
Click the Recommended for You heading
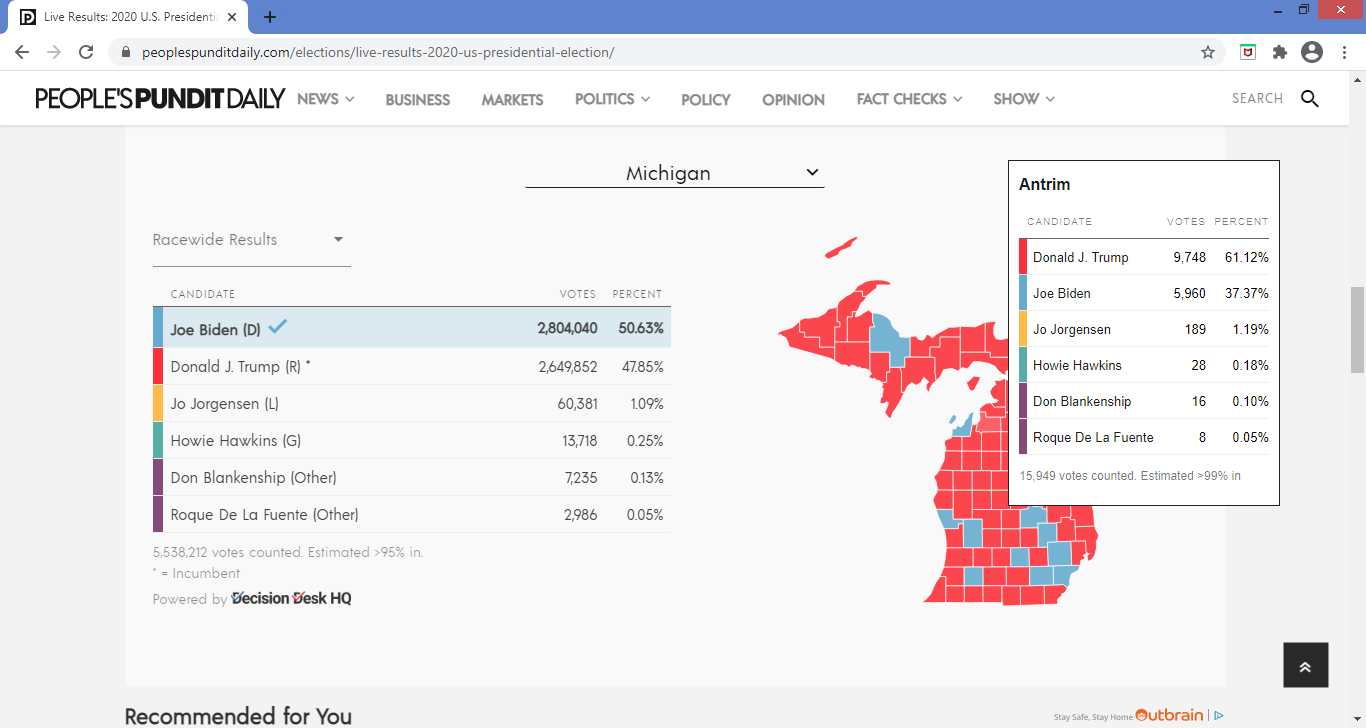coord(238,716)
